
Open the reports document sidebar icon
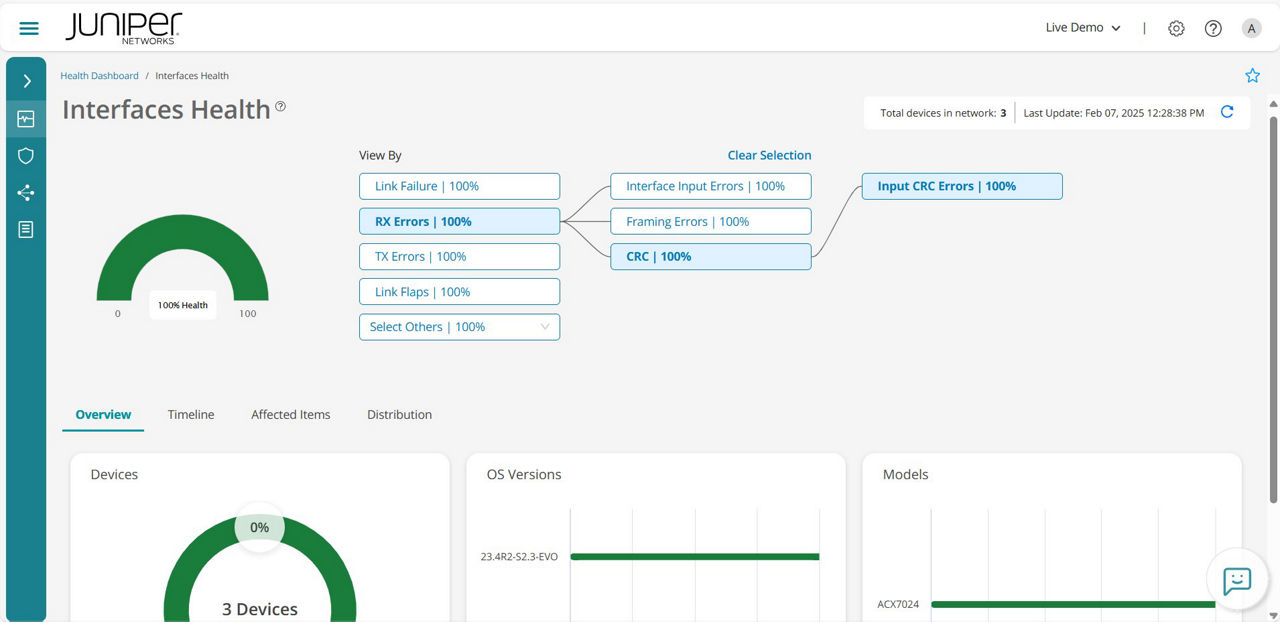click(x=25, y=229)
